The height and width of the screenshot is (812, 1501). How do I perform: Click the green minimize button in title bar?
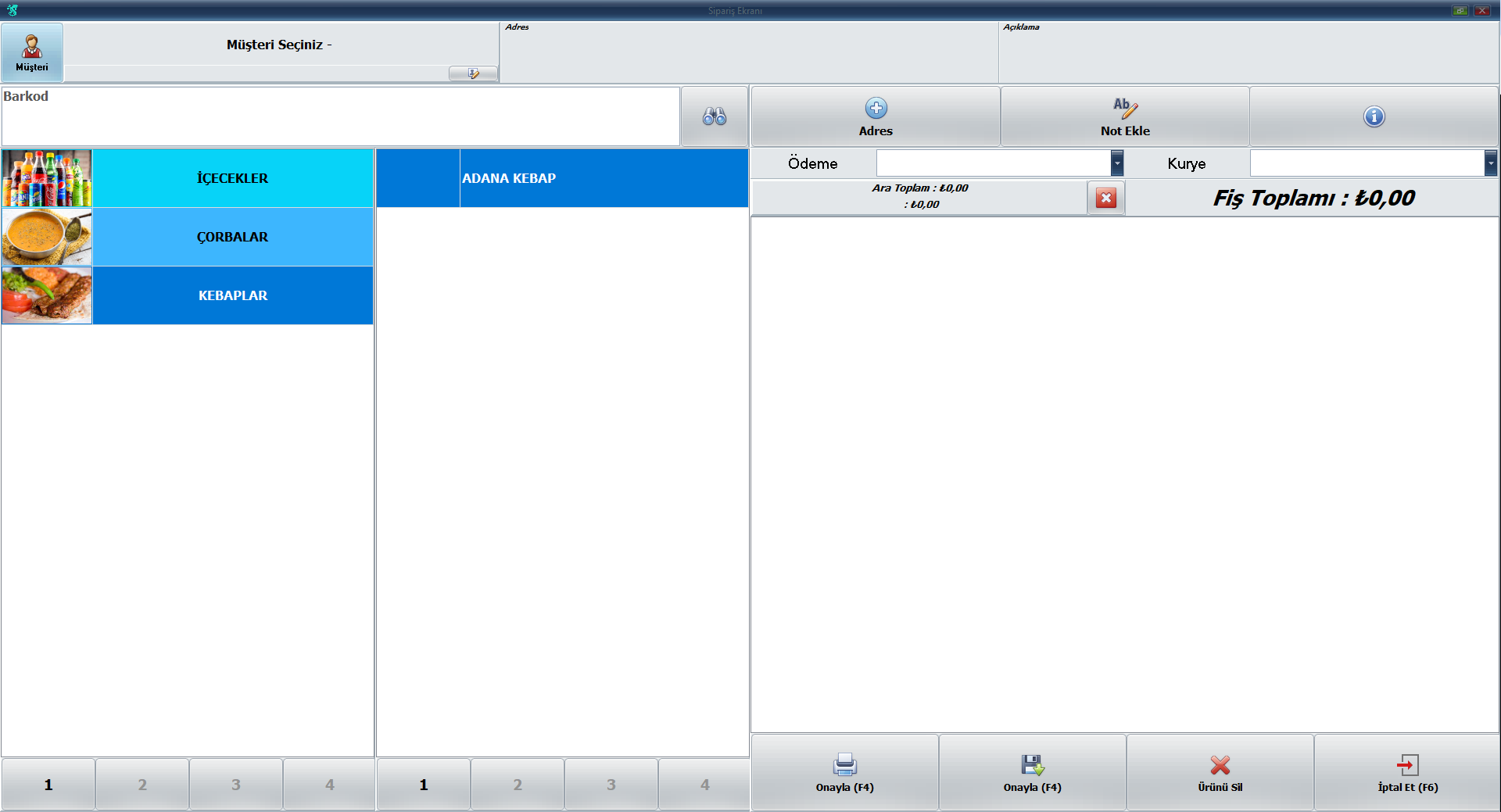click(x=1460, y=10)
